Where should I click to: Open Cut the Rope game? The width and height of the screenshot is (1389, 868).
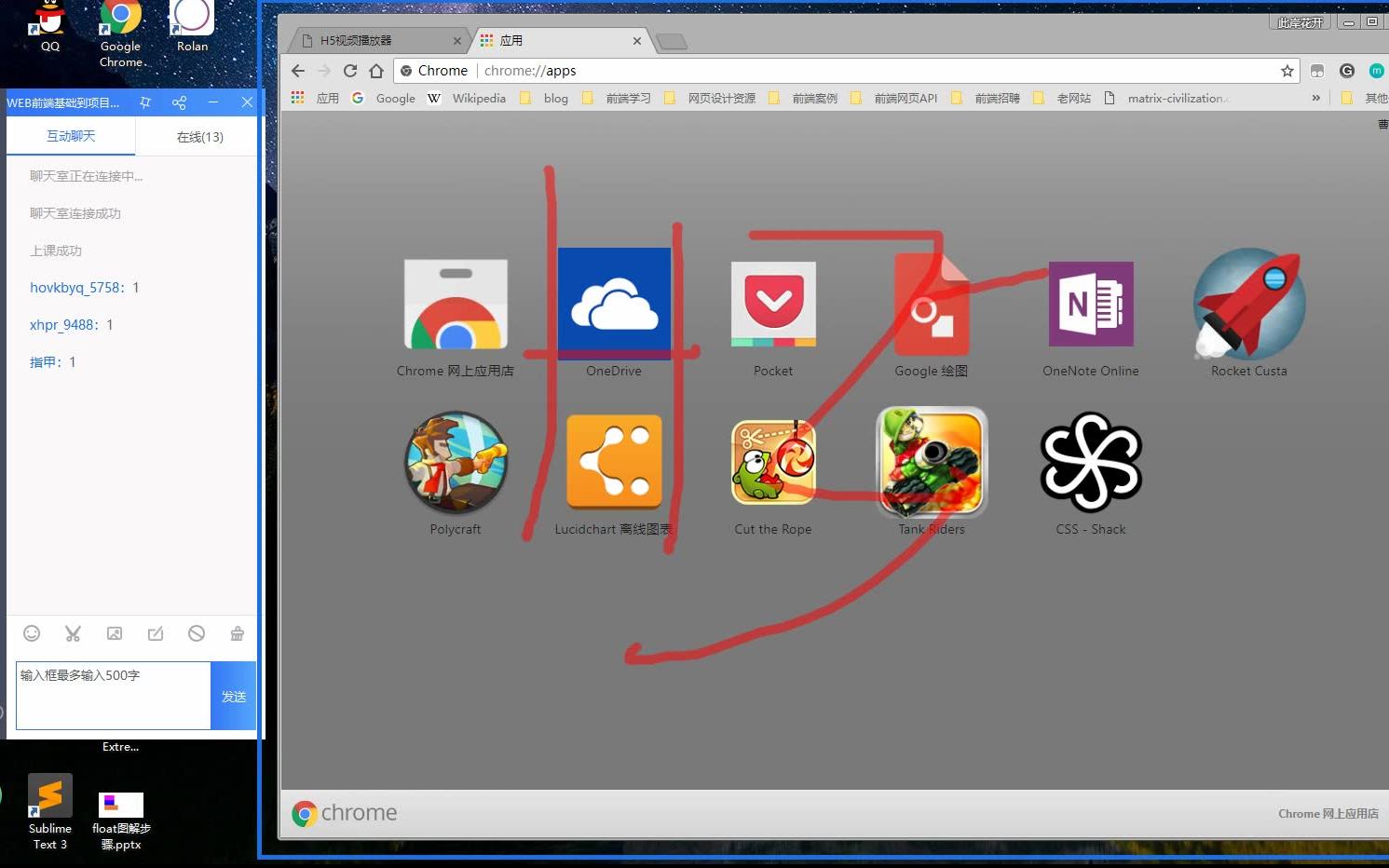[x=773, y=462]
